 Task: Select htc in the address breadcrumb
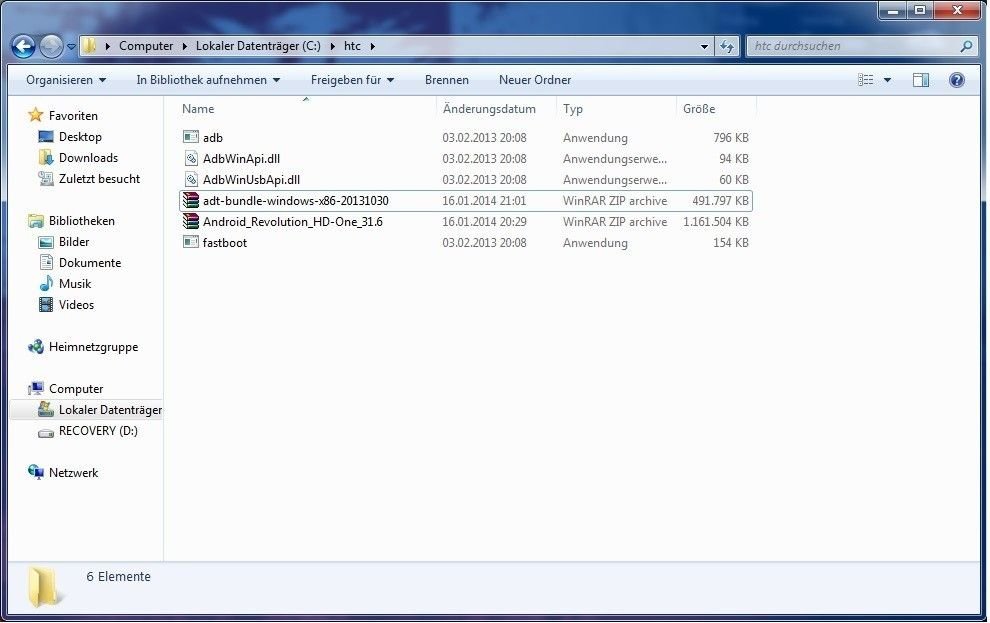(352, 46)
